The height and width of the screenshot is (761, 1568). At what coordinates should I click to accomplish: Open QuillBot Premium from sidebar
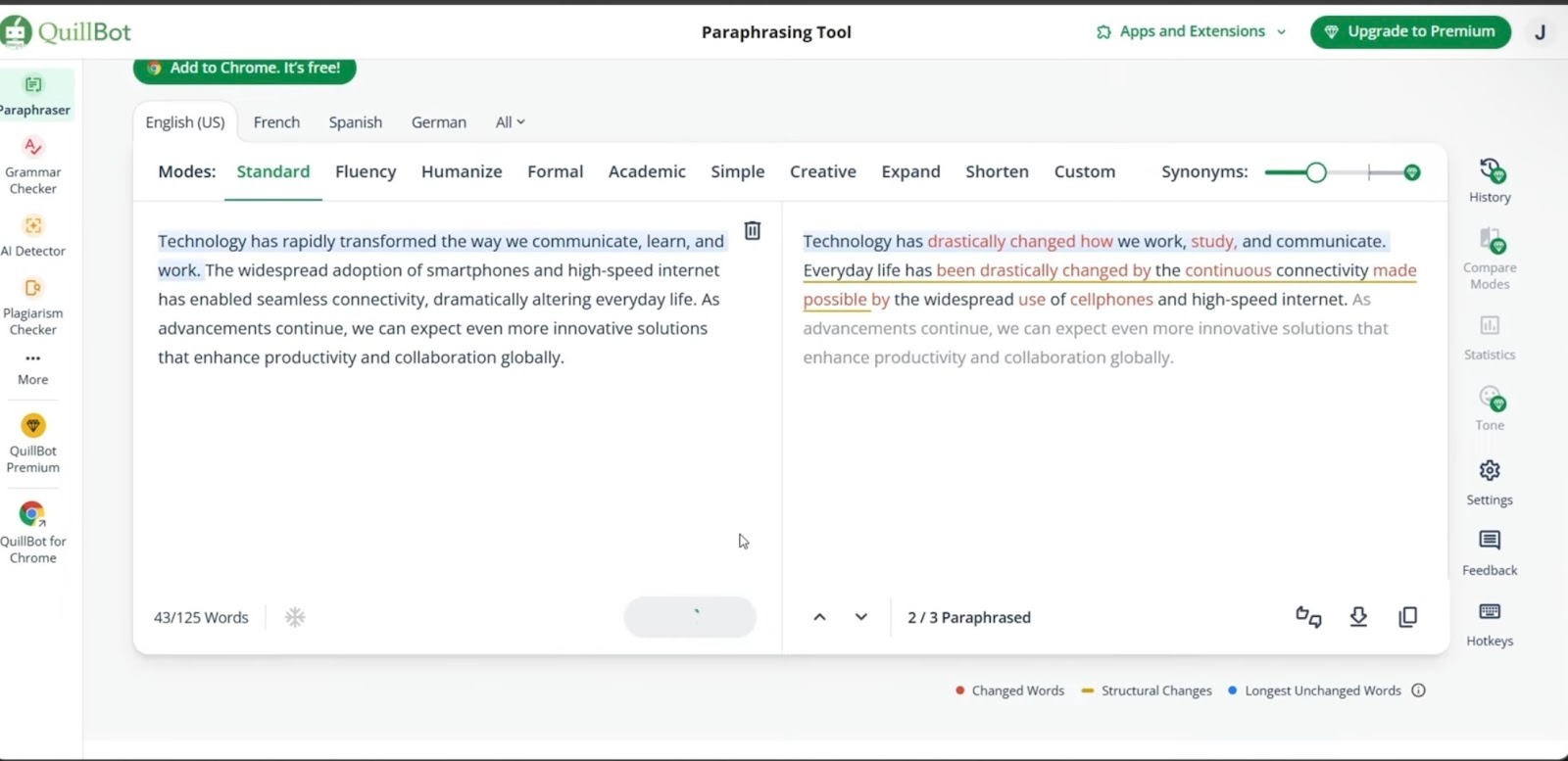(33, 444)
